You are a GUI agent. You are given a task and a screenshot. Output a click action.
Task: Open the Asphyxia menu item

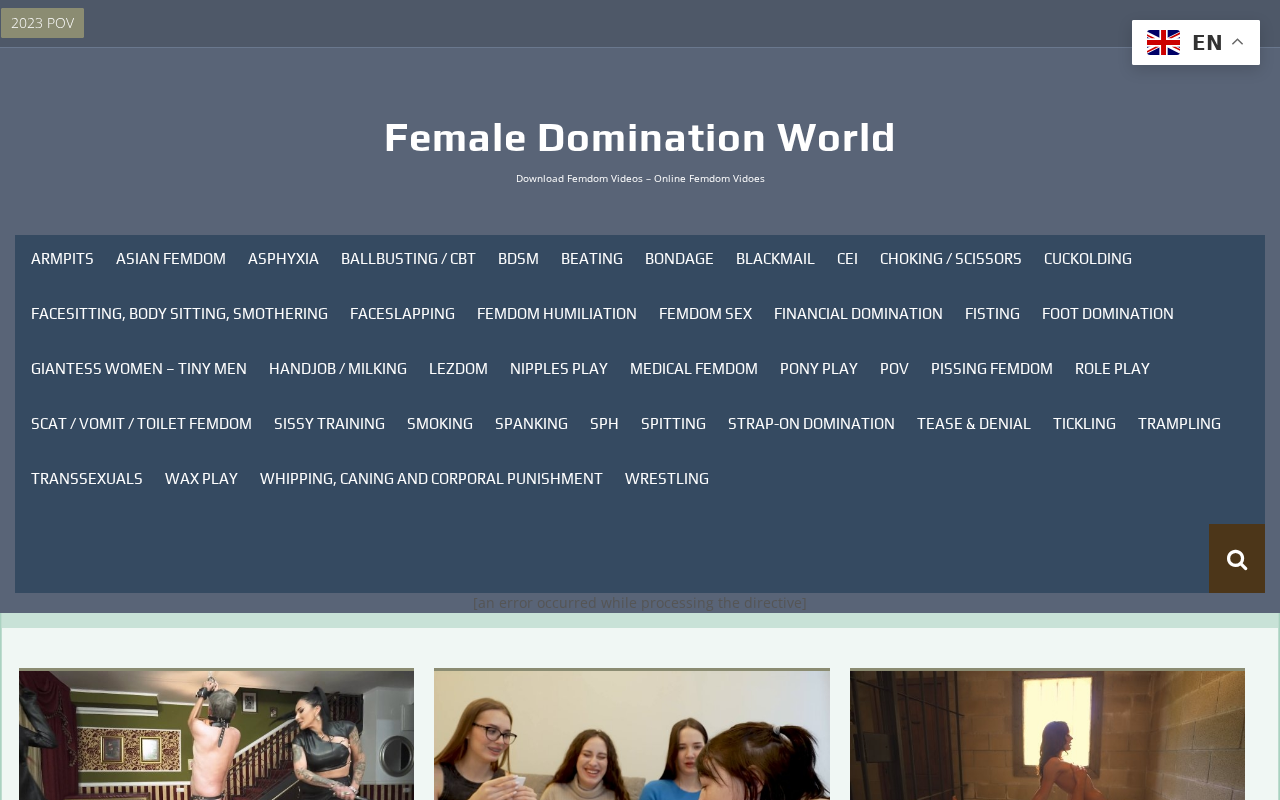click(x=283, y=259)
